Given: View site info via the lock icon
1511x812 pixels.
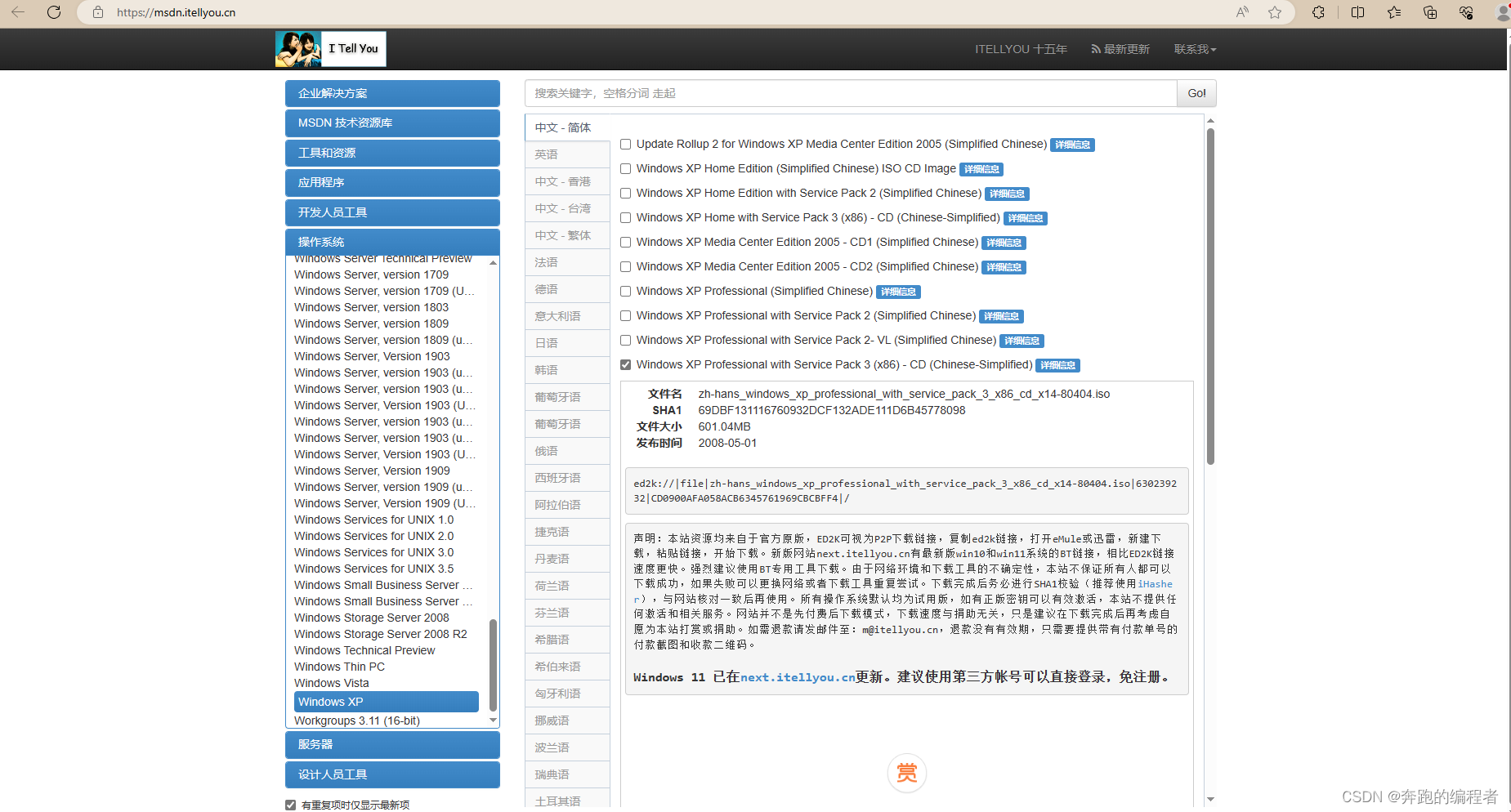Looking at the screenshot, I should click(98, 12).
